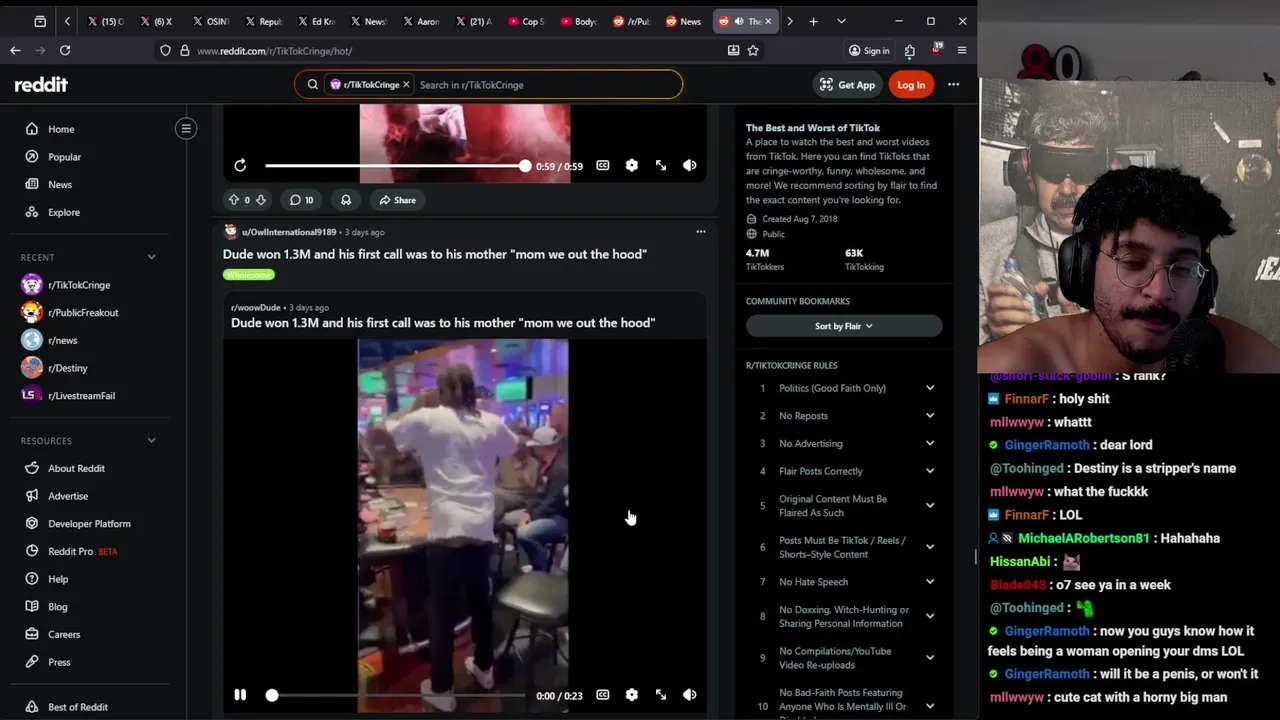Image resolution: width=1280 pixels, height=720 pixels.
Task: Click the Log In button
Action: point(911,85)
